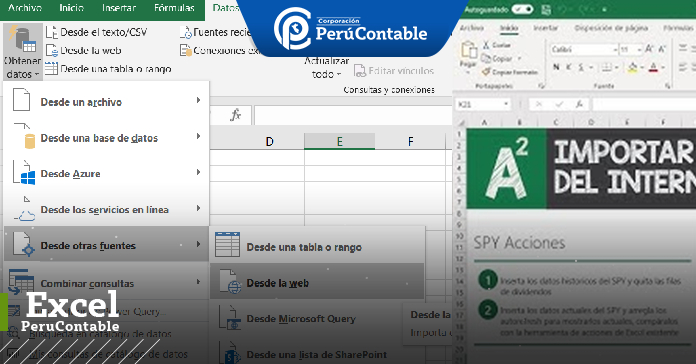Click the Conexiones existentes ribbon icon

[x=186, y=50]
